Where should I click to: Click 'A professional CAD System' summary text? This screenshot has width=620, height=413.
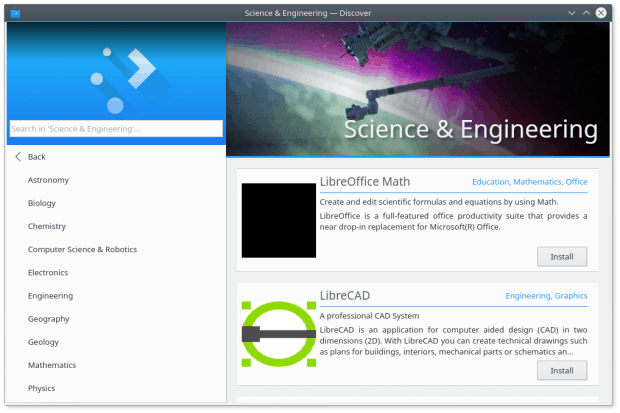[369, 316]
